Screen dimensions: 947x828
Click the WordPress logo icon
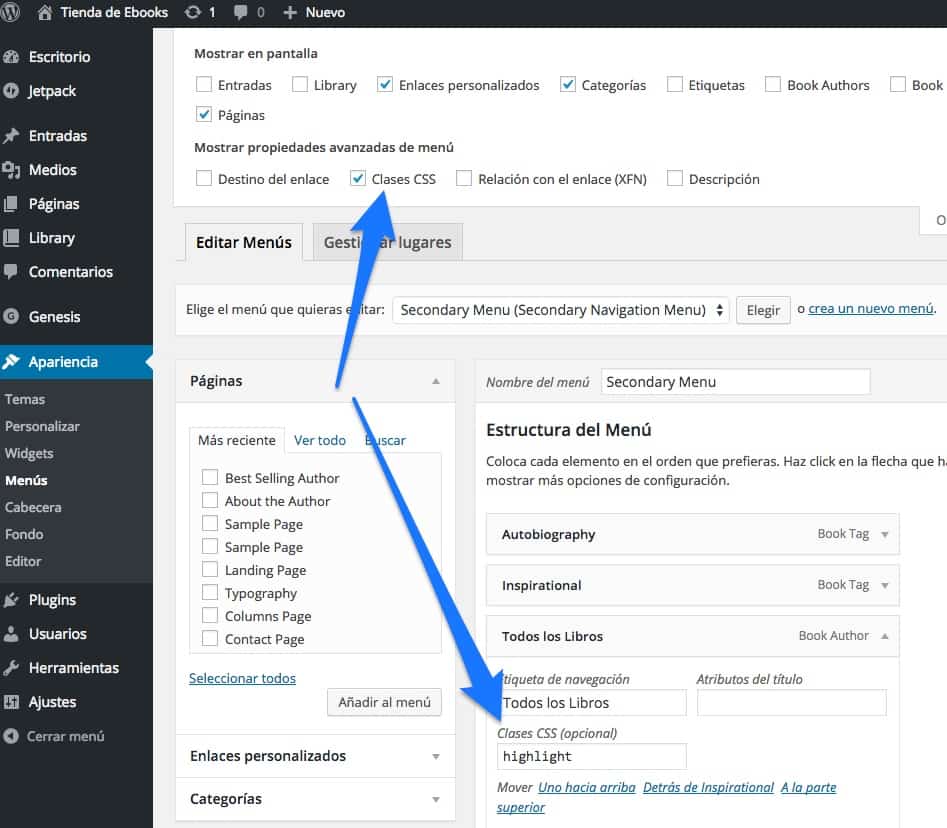tap(10, 12)
